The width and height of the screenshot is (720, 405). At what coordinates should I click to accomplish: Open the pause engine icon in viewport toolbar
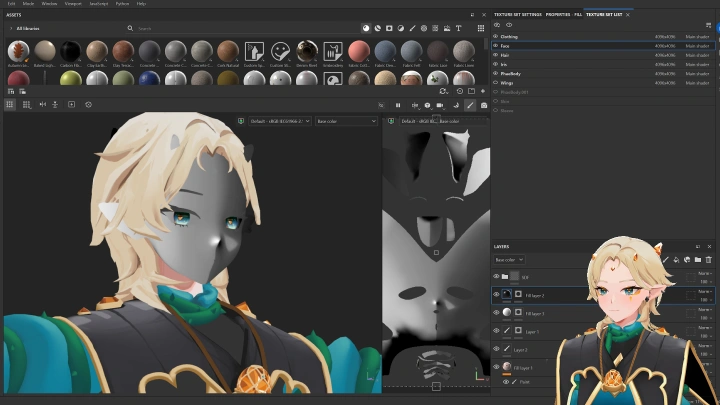pyautogui.click(x=398, y=105)
